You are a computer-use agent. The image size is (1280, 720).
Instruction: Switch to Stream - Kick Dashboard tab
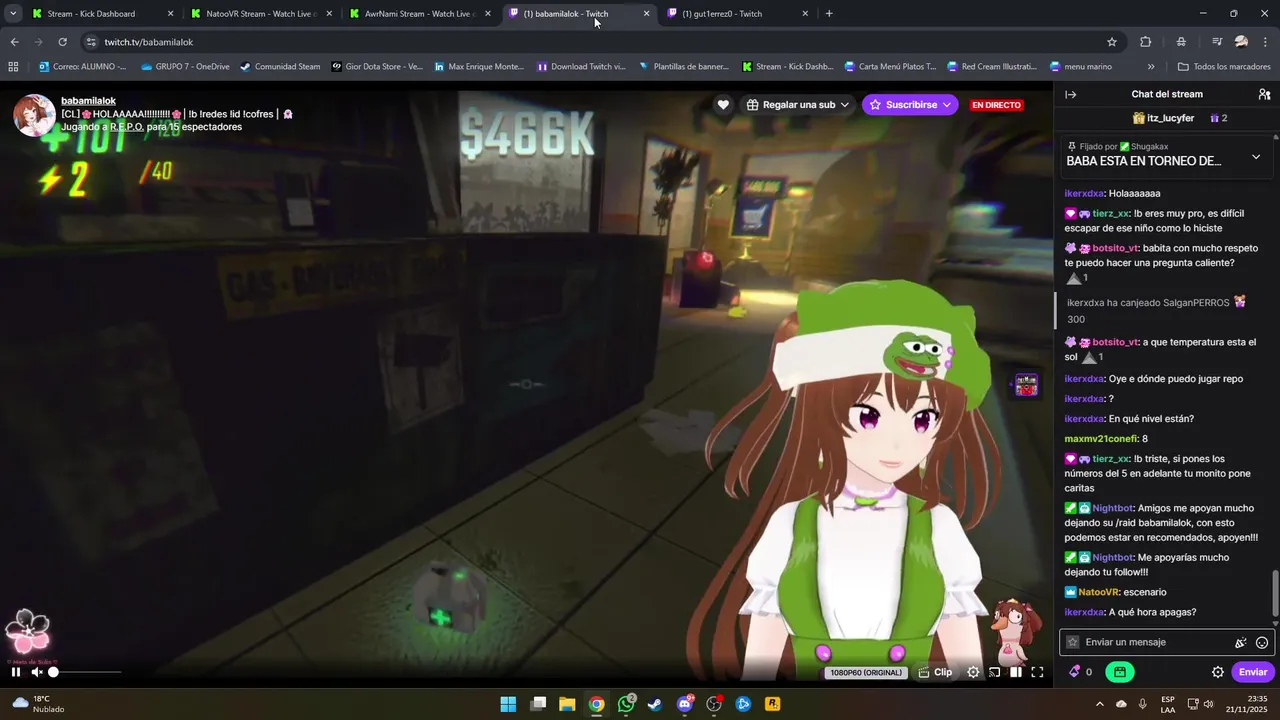[102, 14]
